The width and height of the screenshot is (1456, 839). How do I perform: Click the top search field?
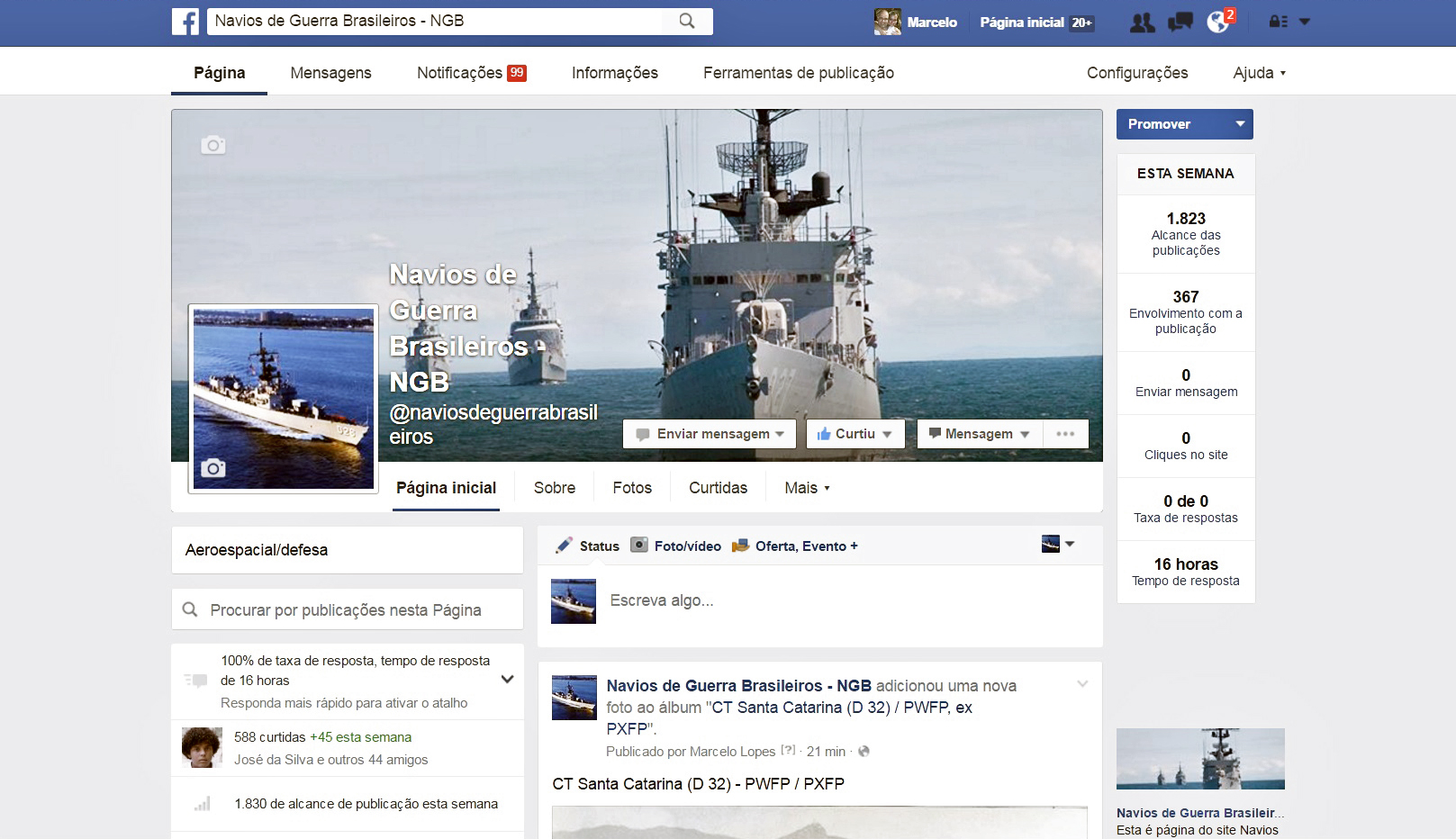[x=436, y=21]
